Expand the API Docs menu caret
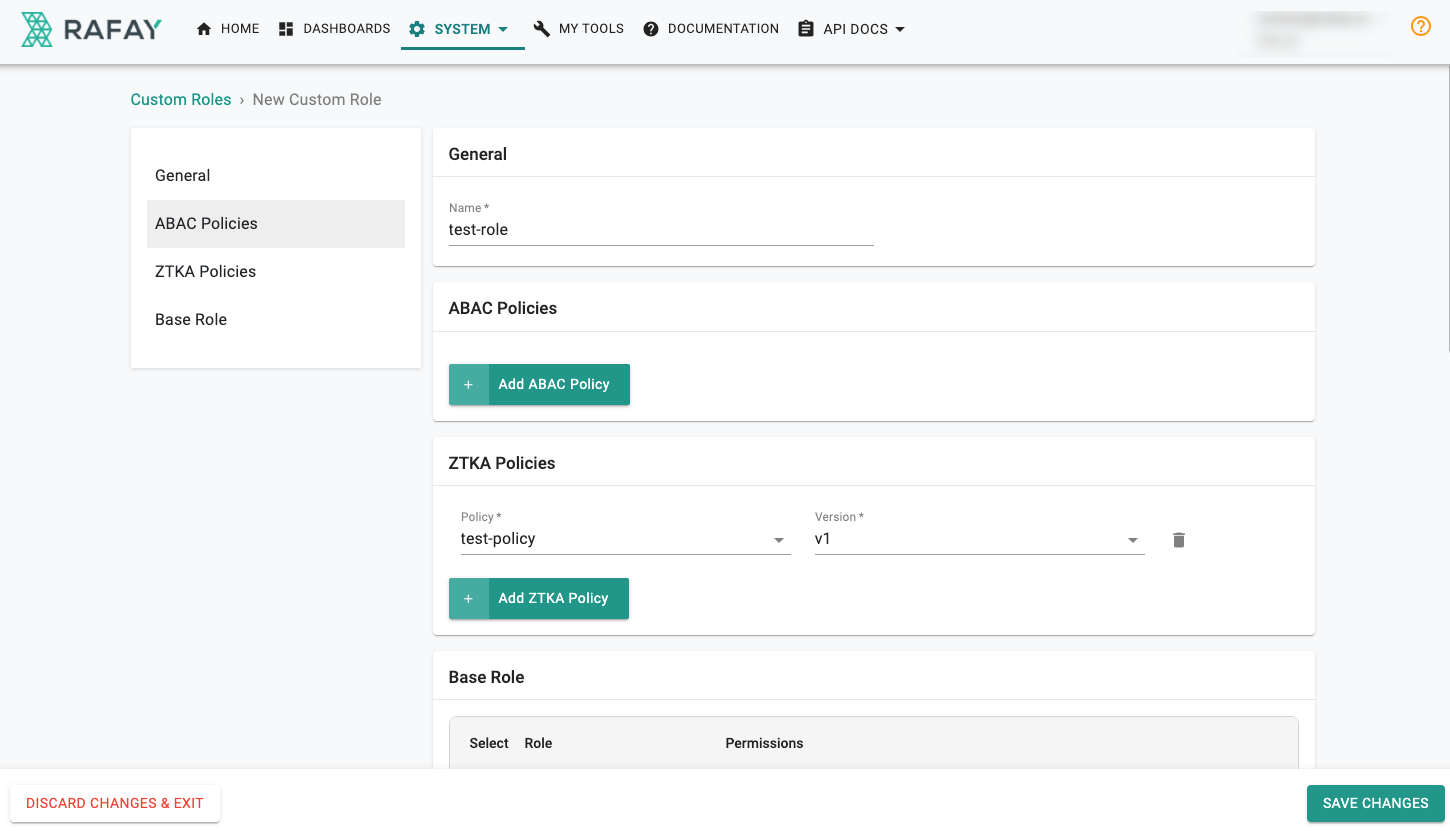1450x831 pixels. coord(900,30)
